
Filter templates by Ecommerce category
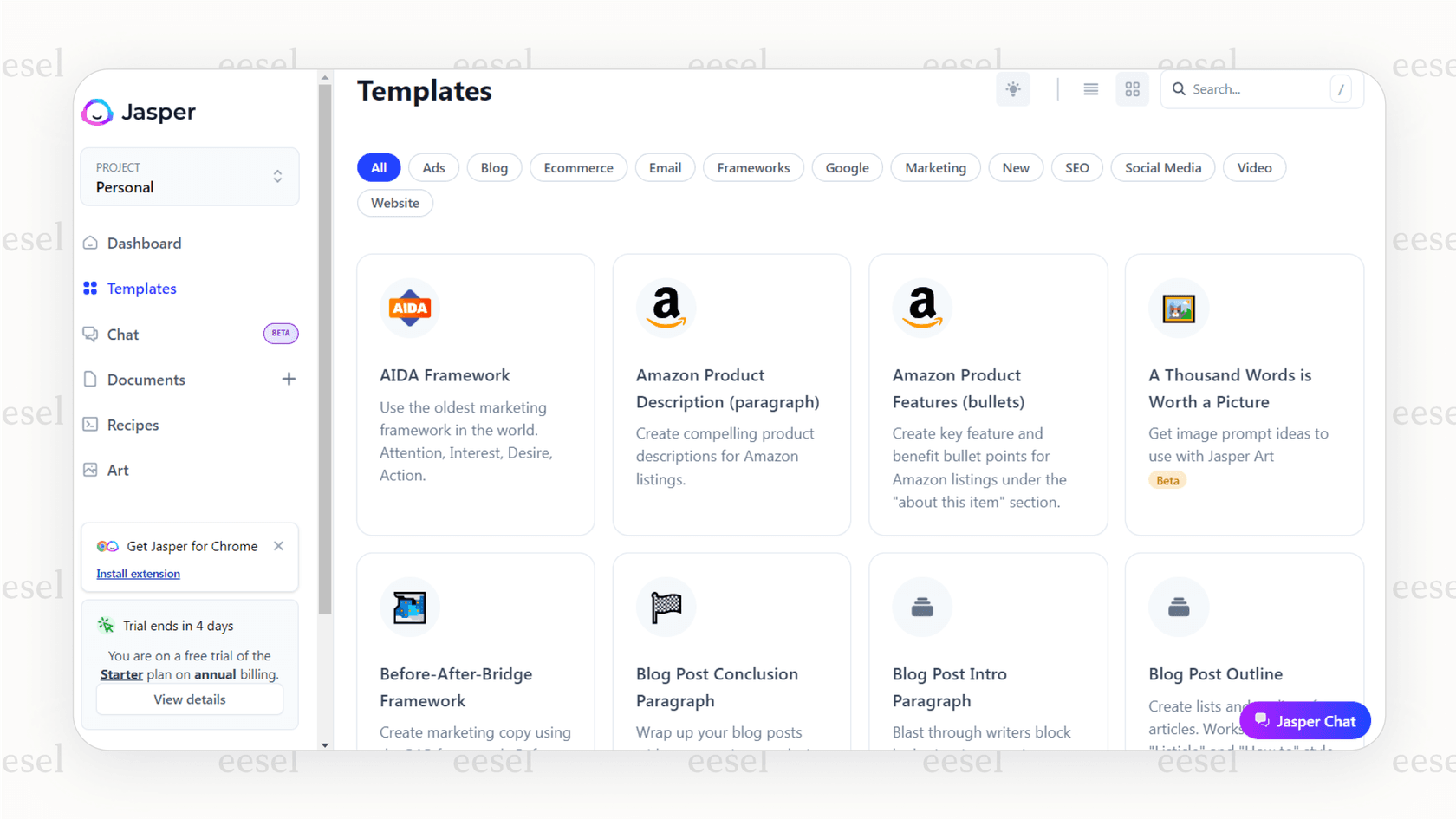[578, 167]
